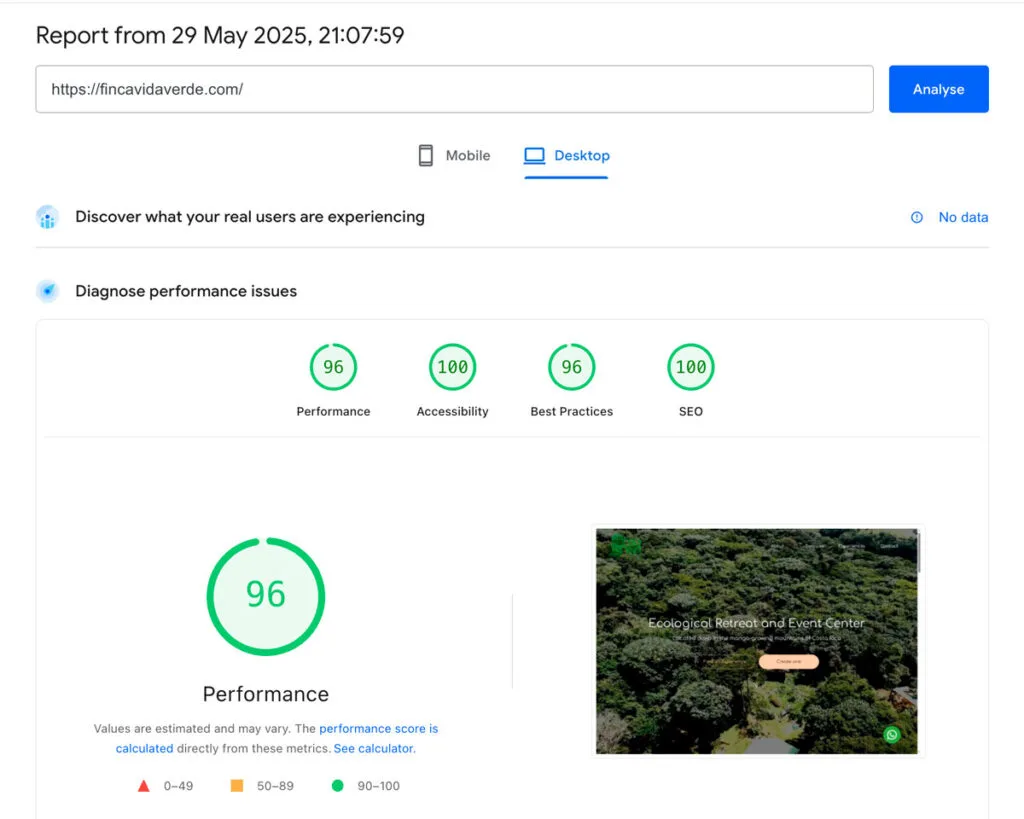Switch to the Mobile tab
This screenshot has width=1024, height=819.
tap(455, 155)
